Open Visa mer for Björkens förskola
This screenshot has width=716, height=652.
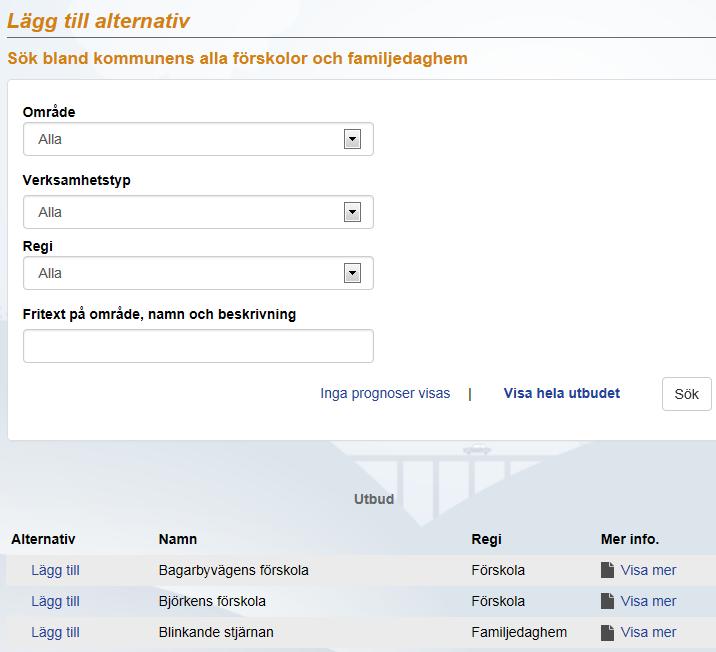[648, 601]
